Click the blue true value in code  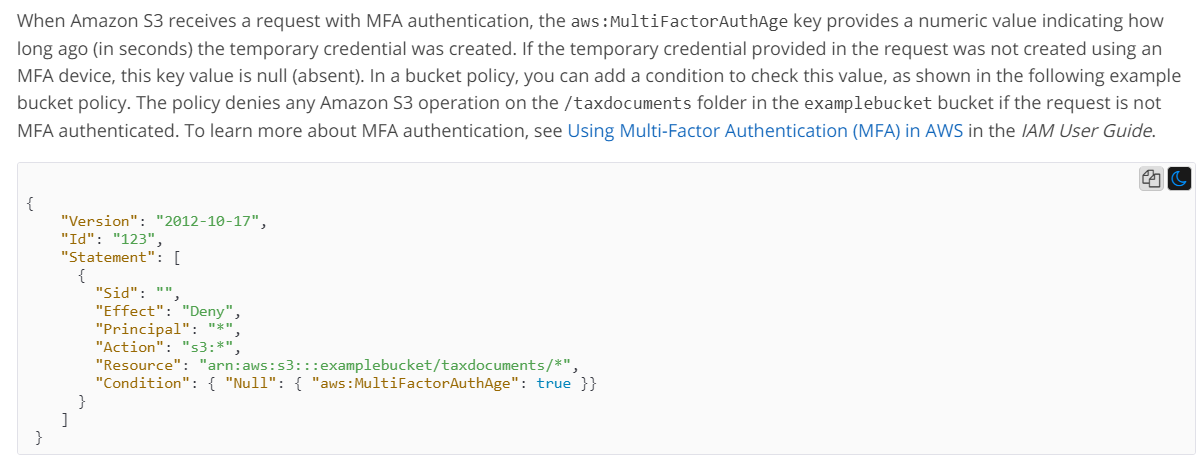[x=554, y=382]
